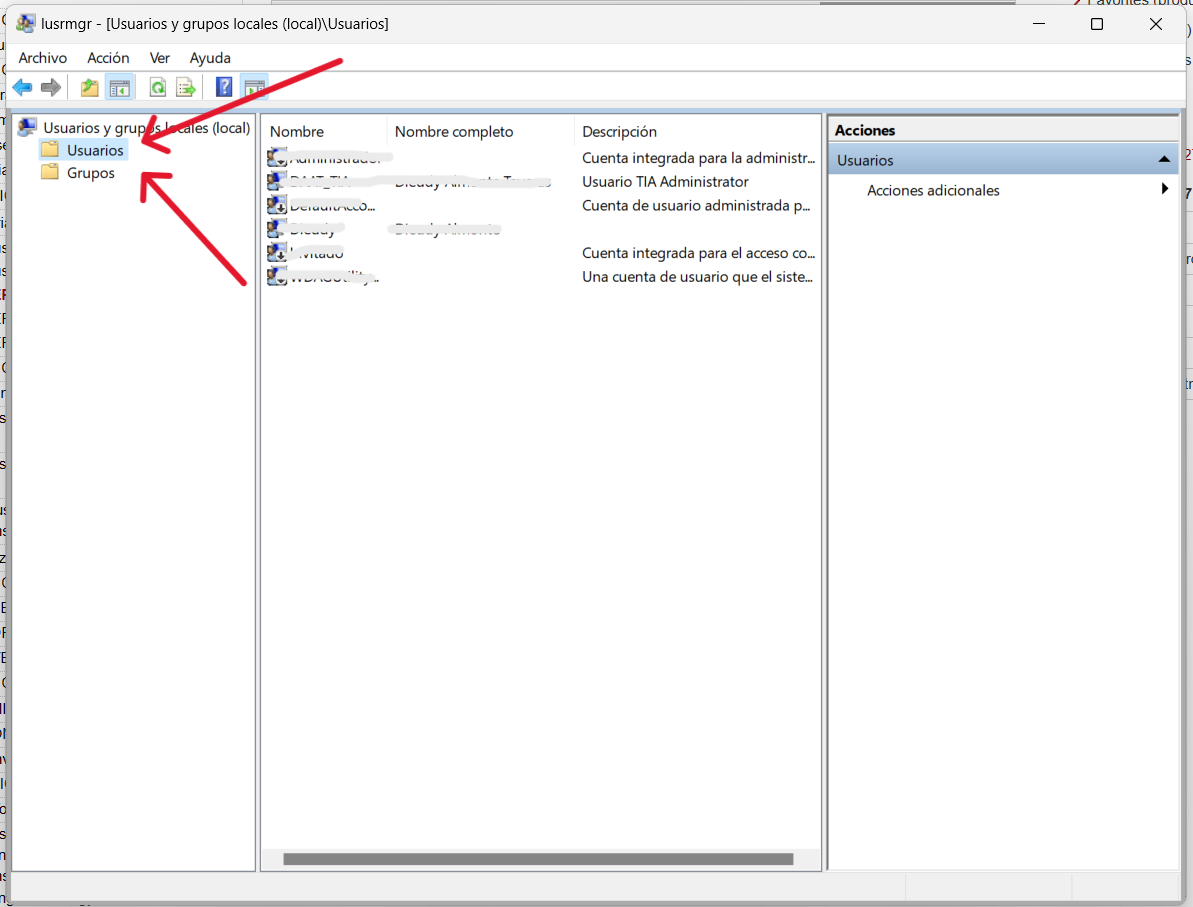Screen dimensions: 1193x907
Task: Click user icon of TIA Administrator row
Action: [277, 181]
